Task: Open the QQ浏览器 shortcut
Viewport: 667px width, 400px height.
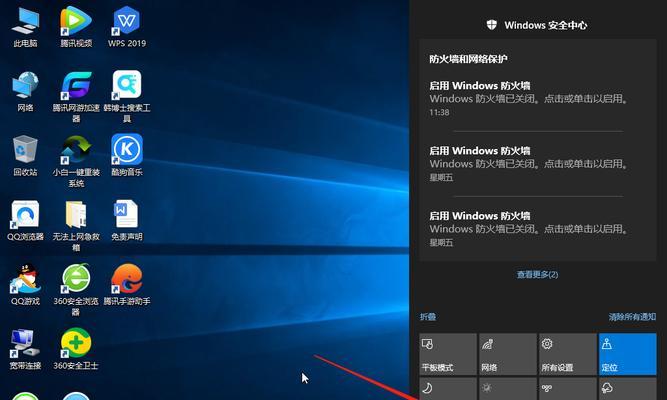Action: pos(26,221)
